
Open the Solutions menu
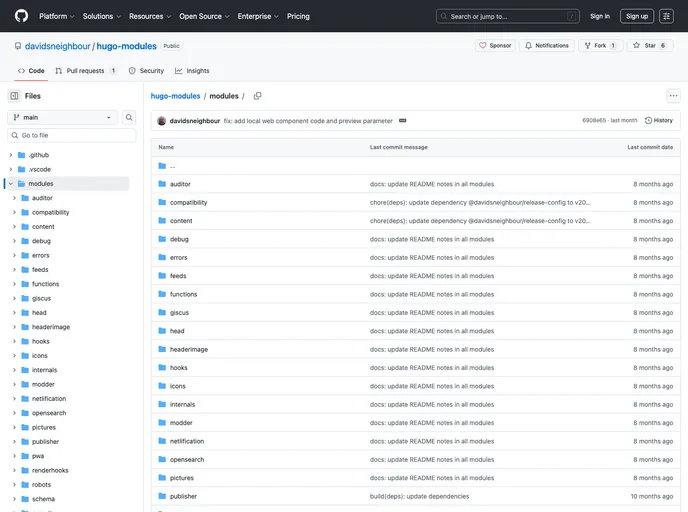[101, 16]
